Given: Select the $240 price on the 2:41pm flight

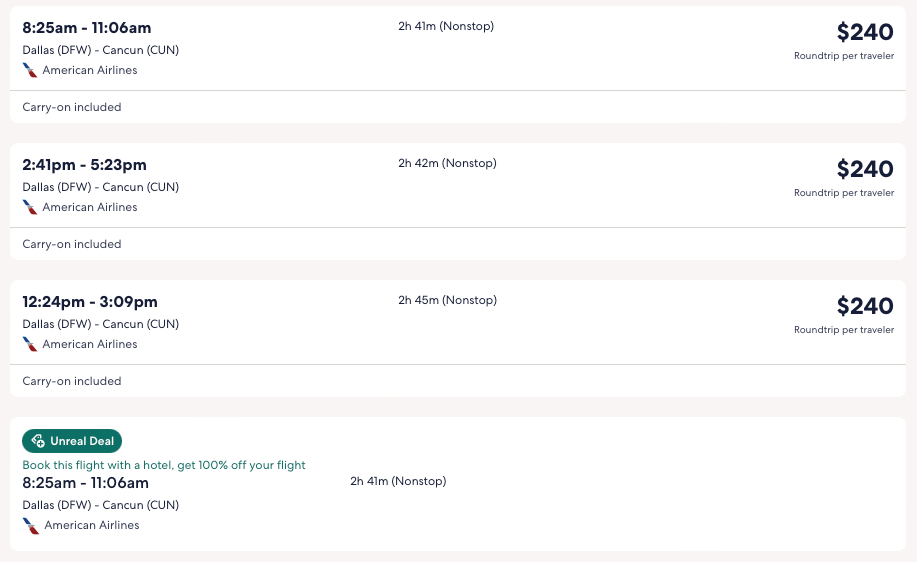Looking at the screenshot, I should click(864, 169).
